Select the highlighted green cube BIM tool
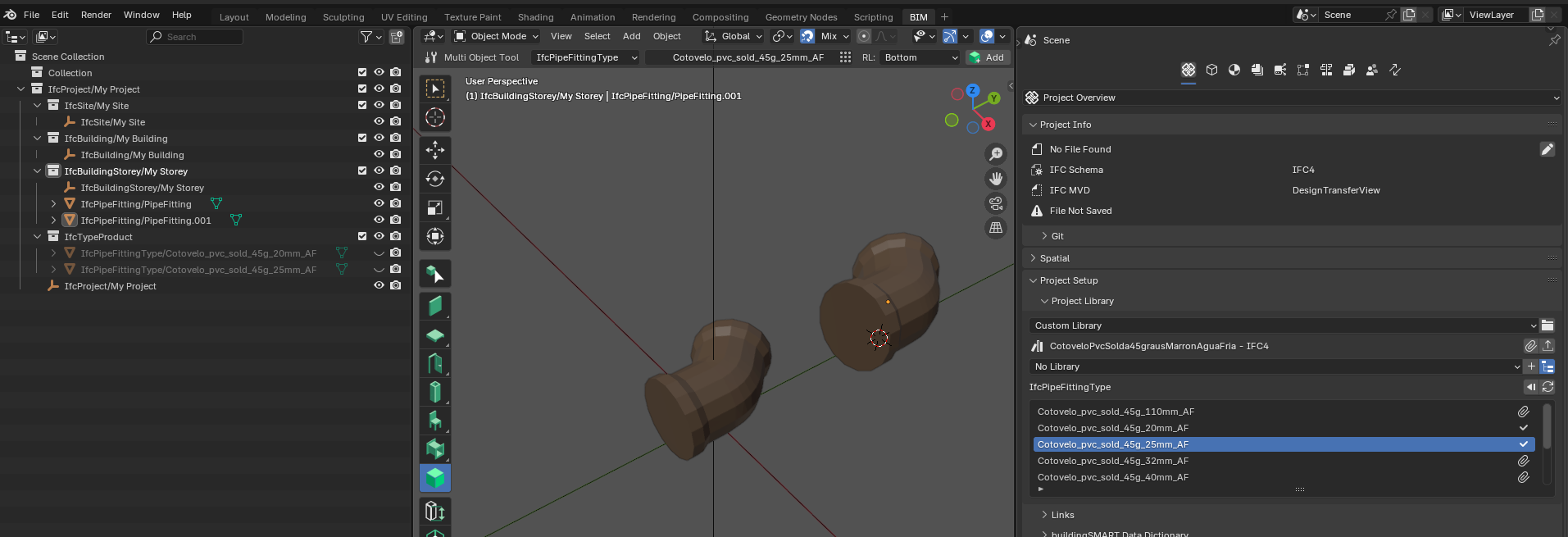Viewport: 1568px width, 537px height. click(435, 477)
